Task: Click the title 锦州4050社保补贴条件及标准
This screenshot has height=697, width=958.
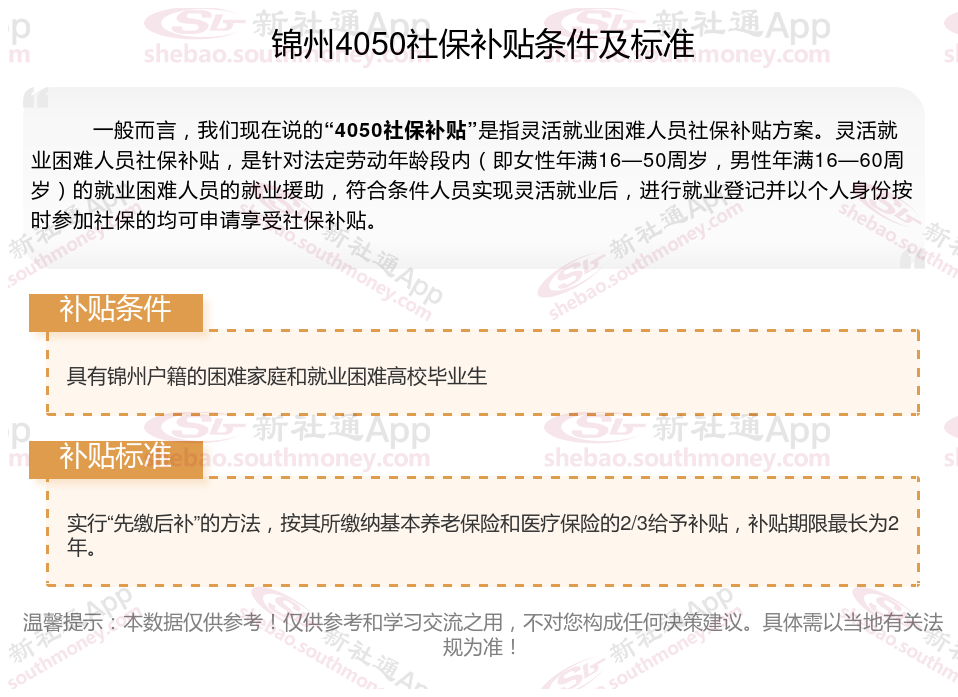Action: [483, 44]
